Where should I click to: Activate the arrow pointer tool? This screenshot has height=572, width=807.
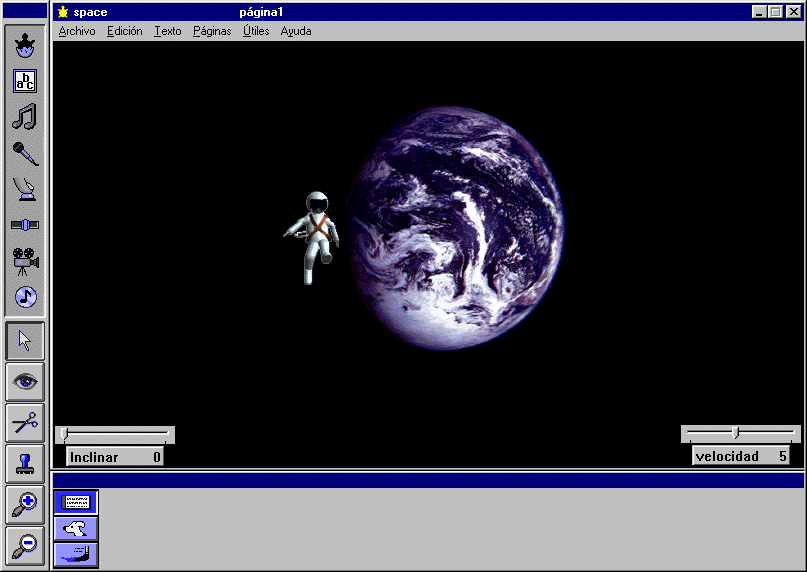[25, 341]
